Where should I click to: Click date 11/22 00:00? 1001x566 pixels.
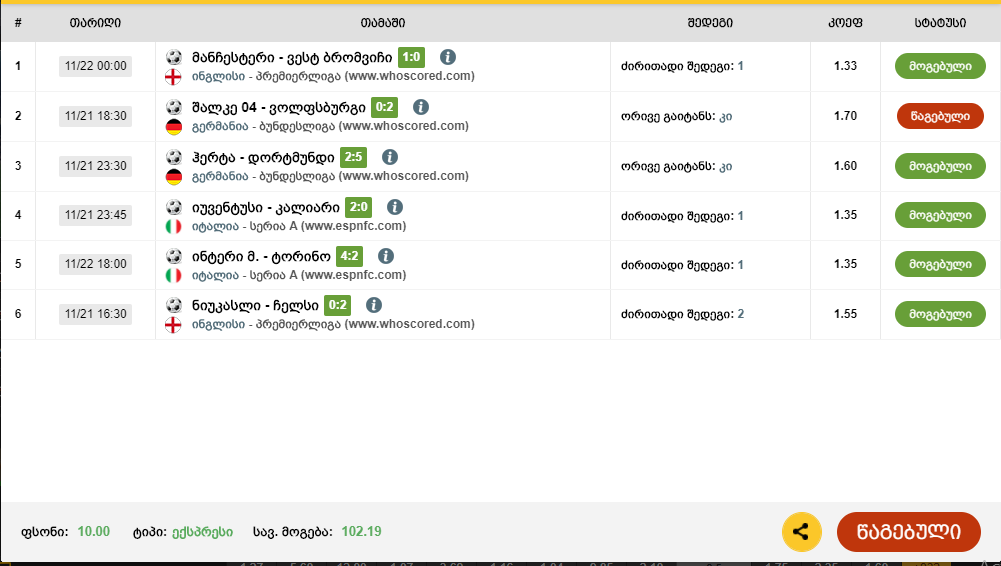coord(95,66)
